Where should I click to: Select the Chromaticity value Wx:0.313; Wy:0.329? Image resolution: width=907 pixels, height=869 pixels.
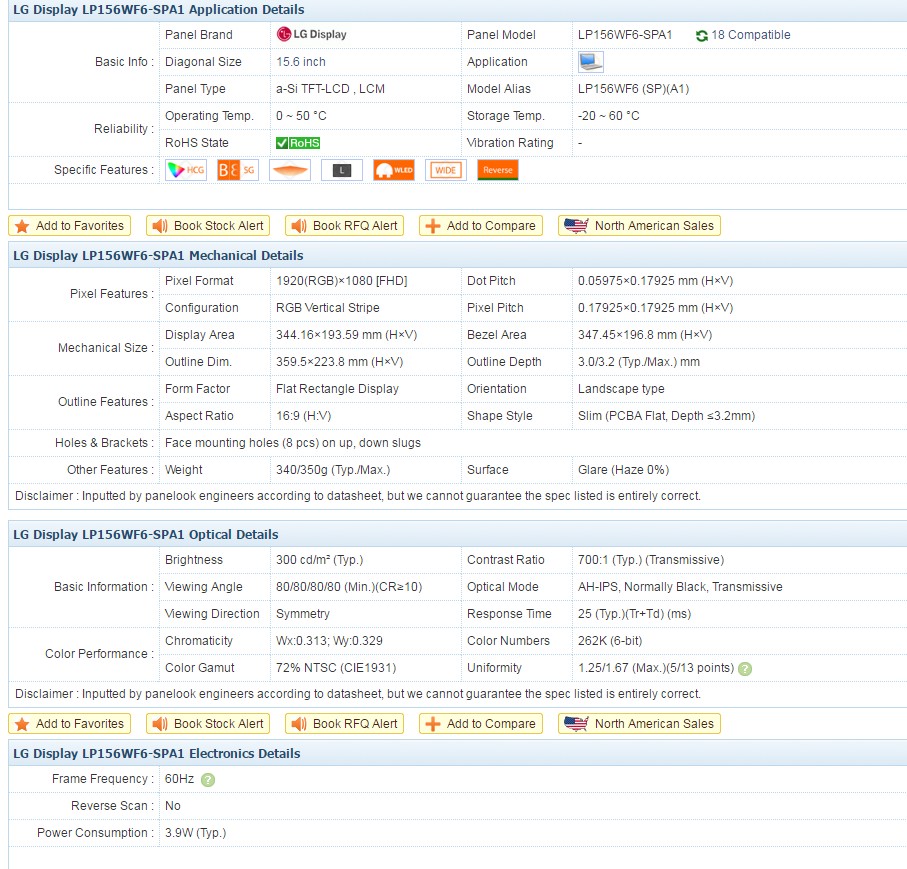pyautogui.click(x=329, y=641)
